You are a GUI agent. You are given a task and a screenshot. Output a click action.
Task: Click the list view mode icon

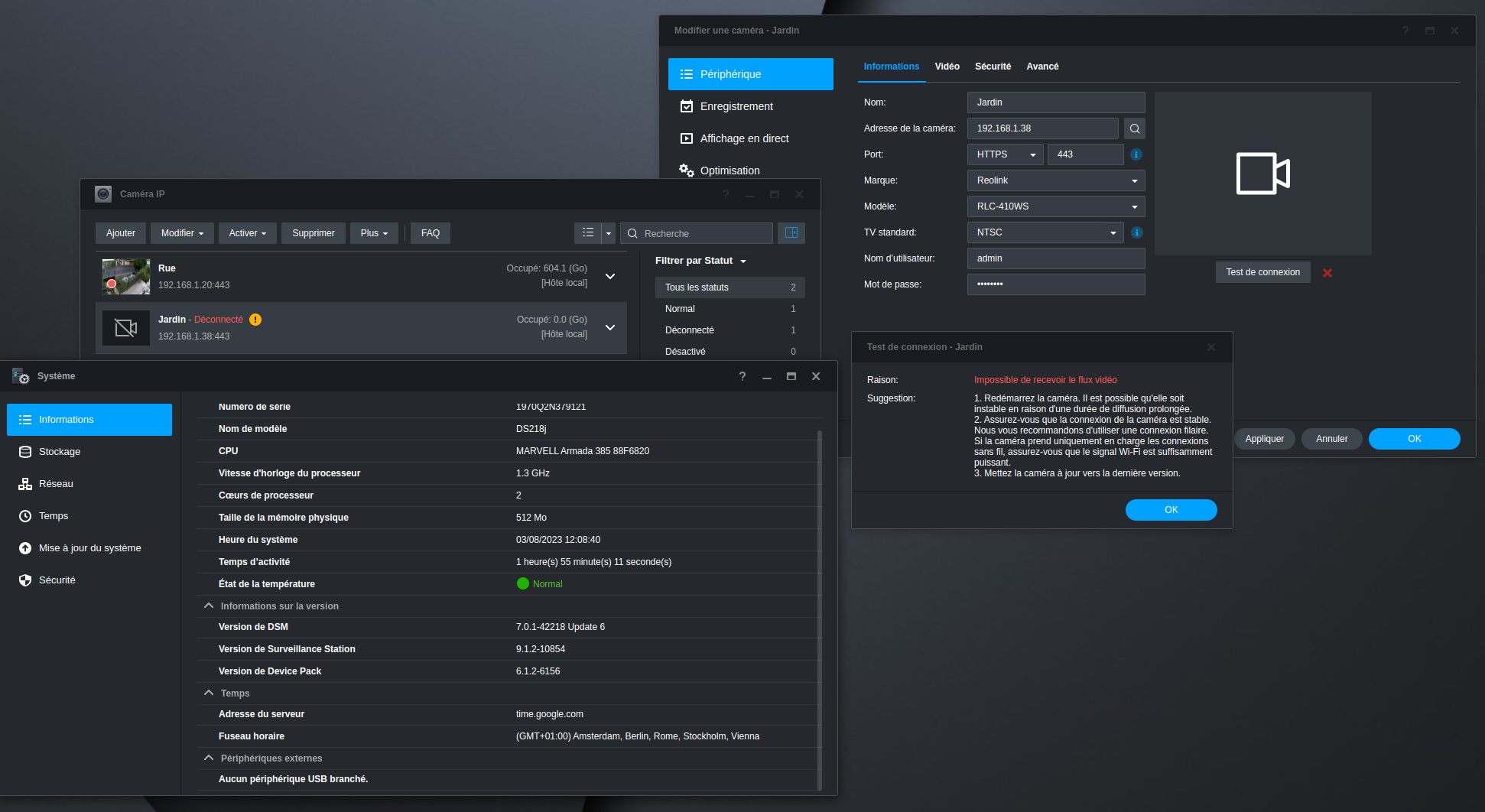587,233
